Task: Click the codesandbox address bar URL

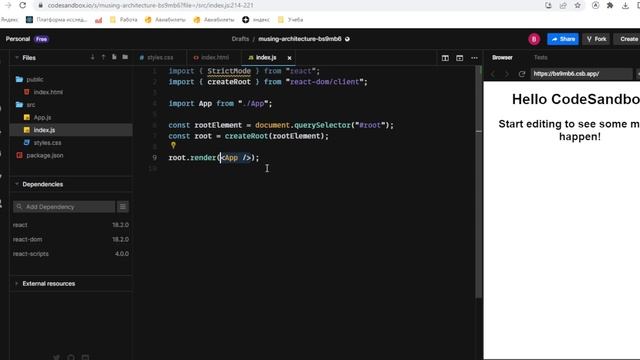Action: point(150,5)
